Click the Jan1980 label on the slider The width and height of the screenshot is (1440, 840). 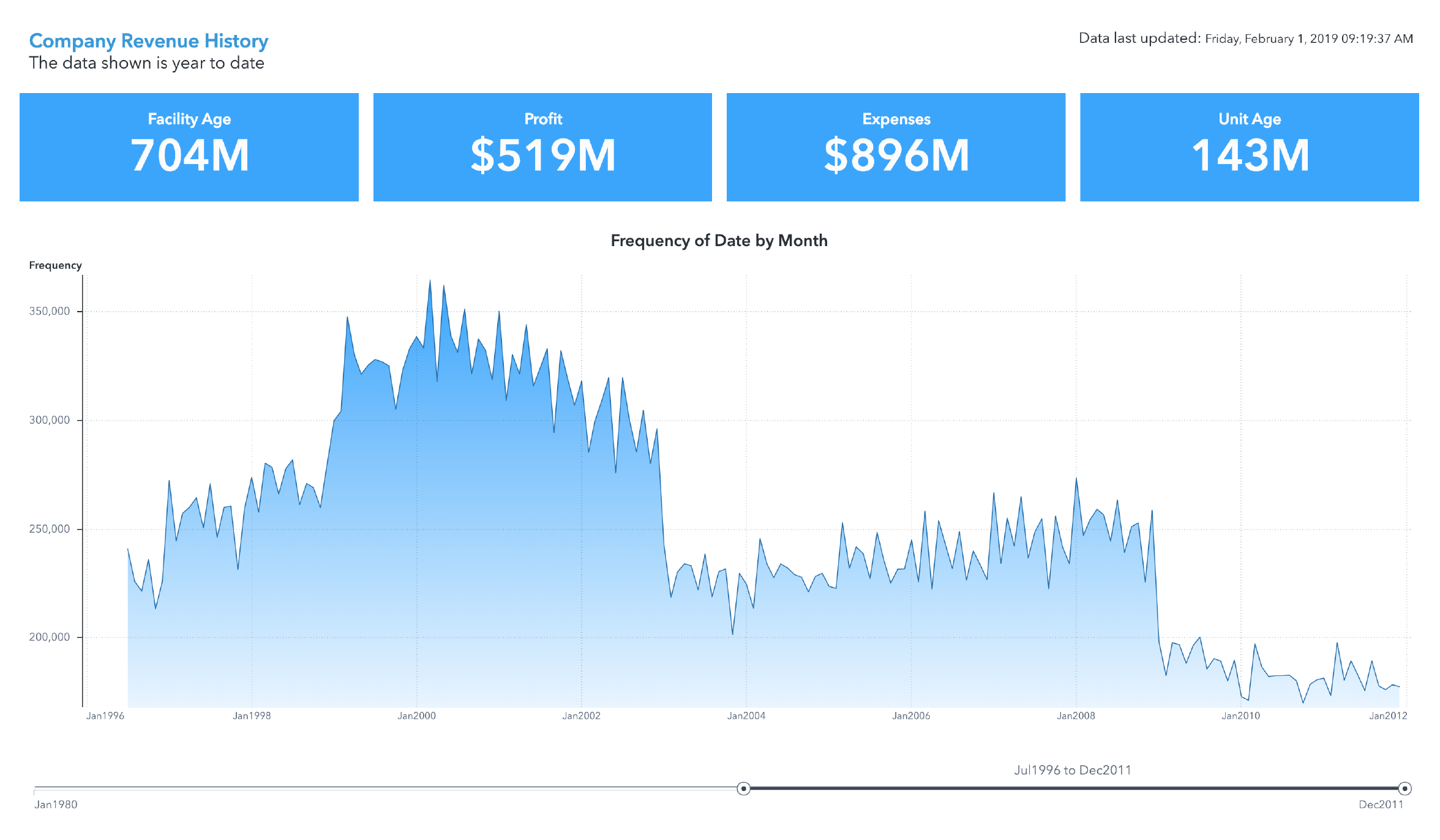tap(56, 805)
